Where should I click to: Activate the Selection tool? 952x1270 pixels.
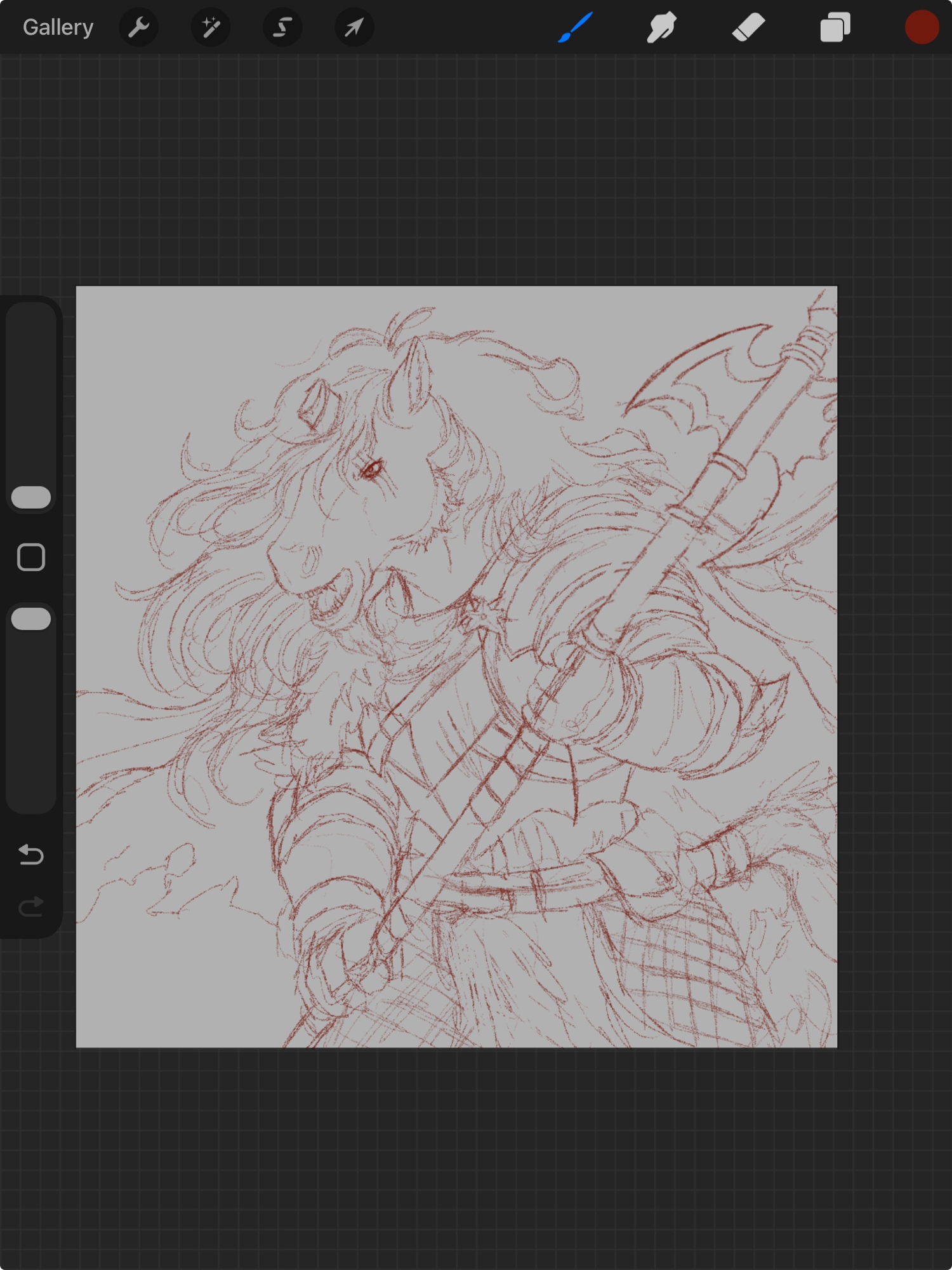pyautogui.click(x=282, y=27)
